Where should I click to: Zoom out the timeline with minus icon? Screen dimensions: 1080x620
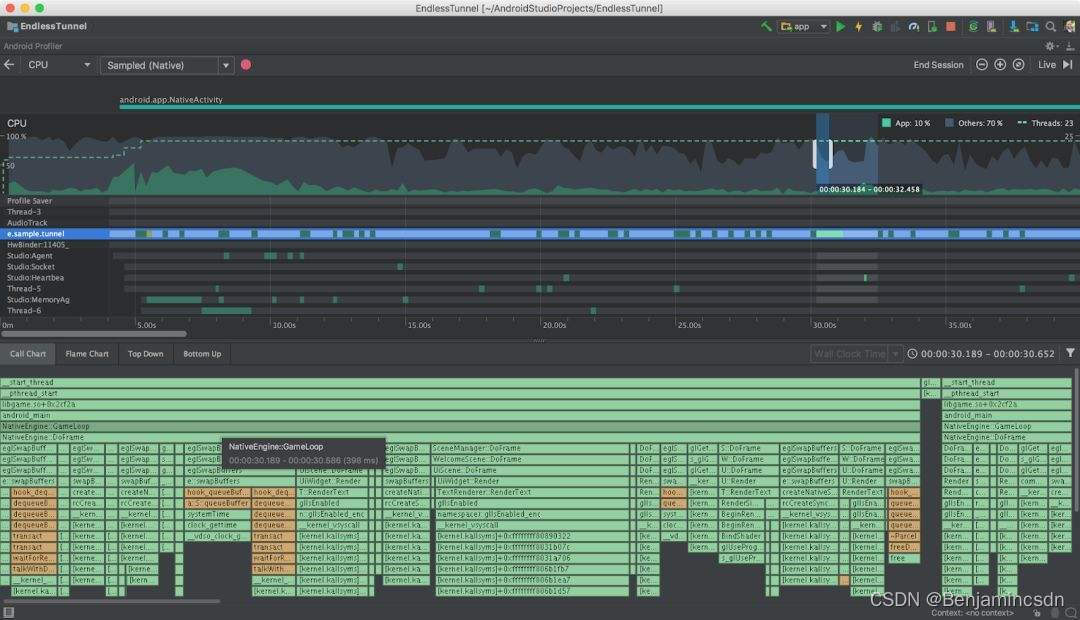pos(982,65)
